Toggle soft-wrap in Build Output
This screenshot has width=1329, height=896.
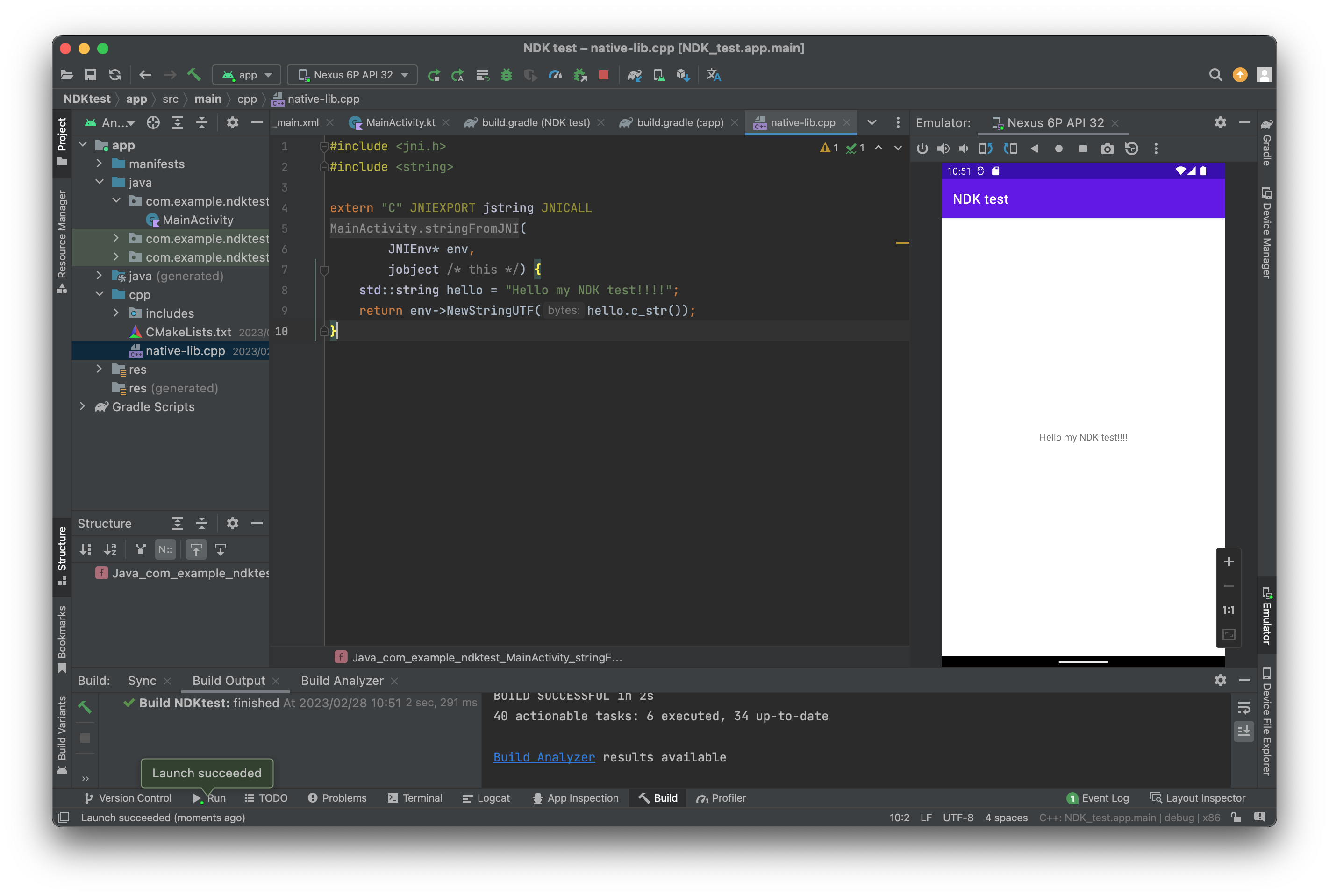pos(1244,707)
